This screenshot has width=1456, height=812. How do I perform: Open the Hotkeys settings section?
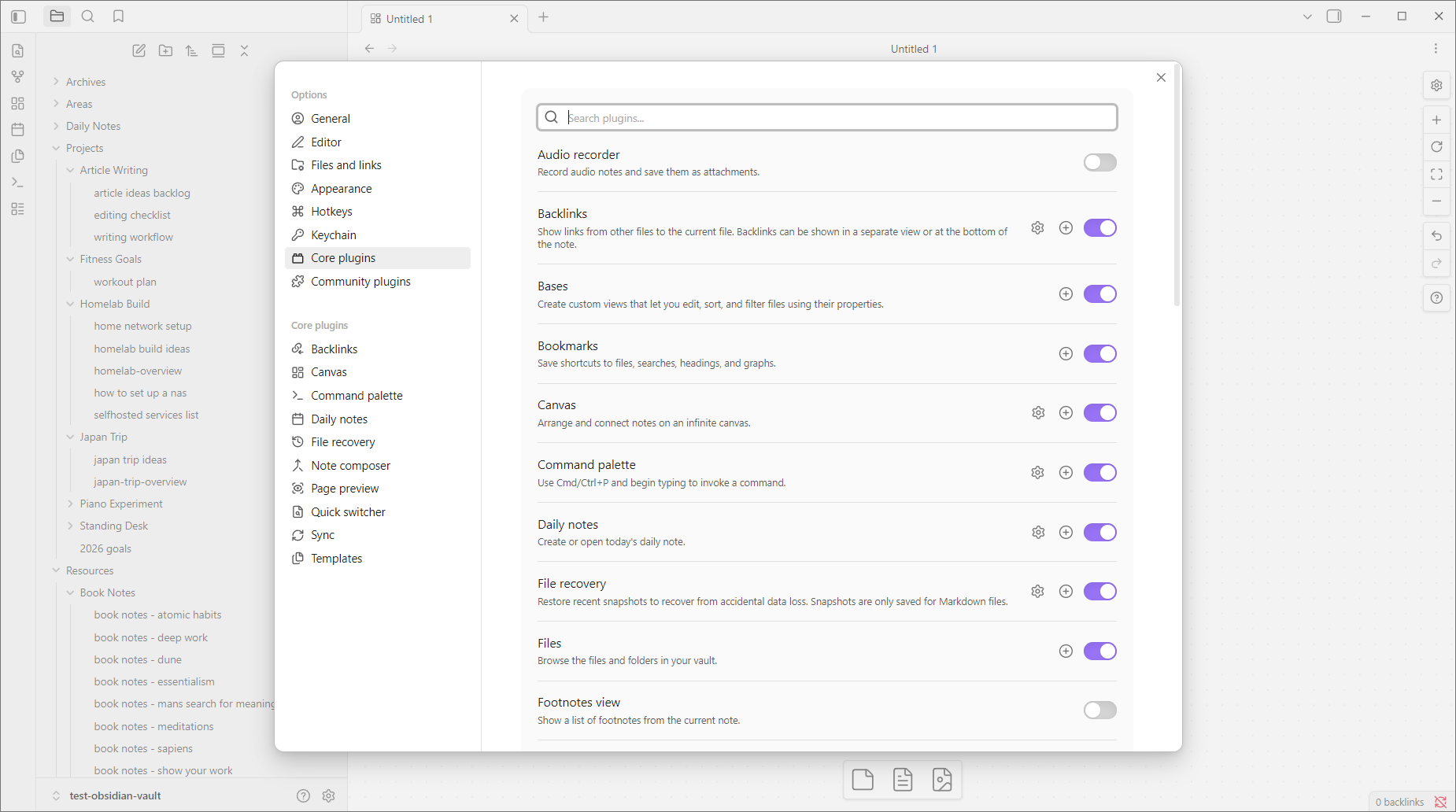(378, 212)
